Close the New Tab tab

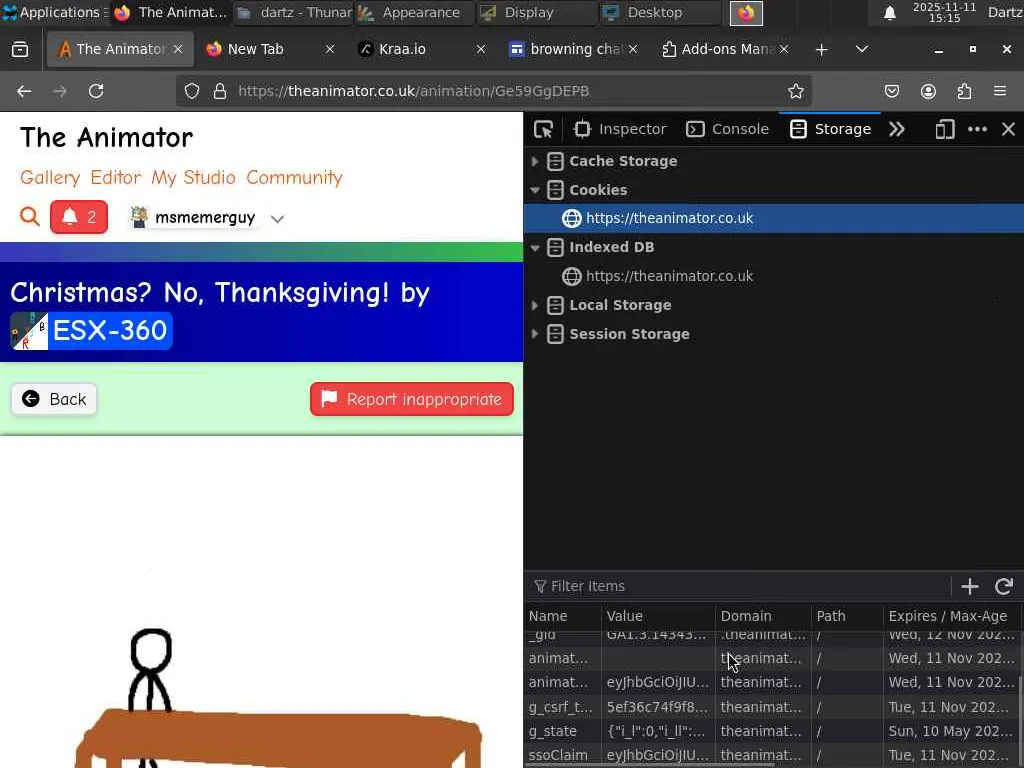click(330, 49)
